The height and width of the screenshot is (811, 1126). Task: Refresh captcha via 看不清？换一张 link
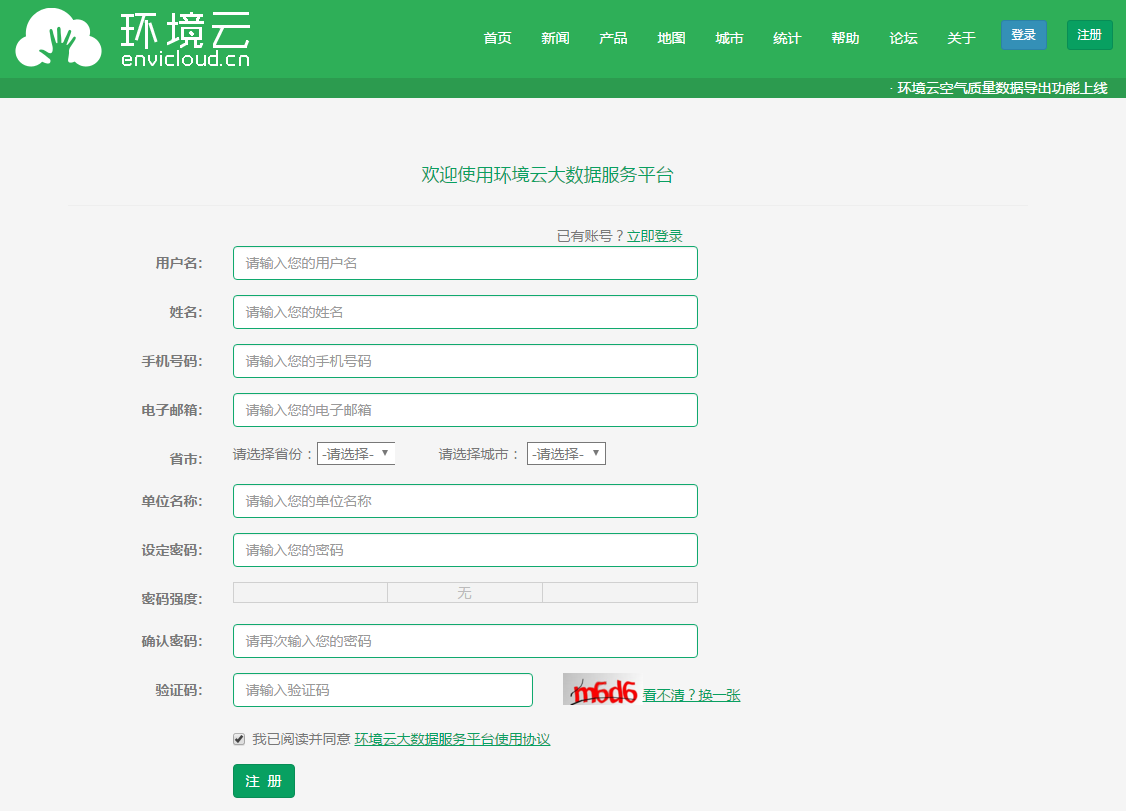pyautogui.click(x=691, y=695)
